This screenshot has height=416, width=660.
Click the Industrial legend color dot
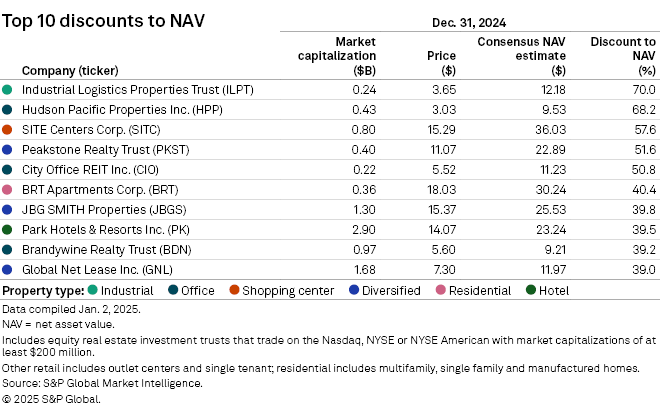click(x=93, y=291)
